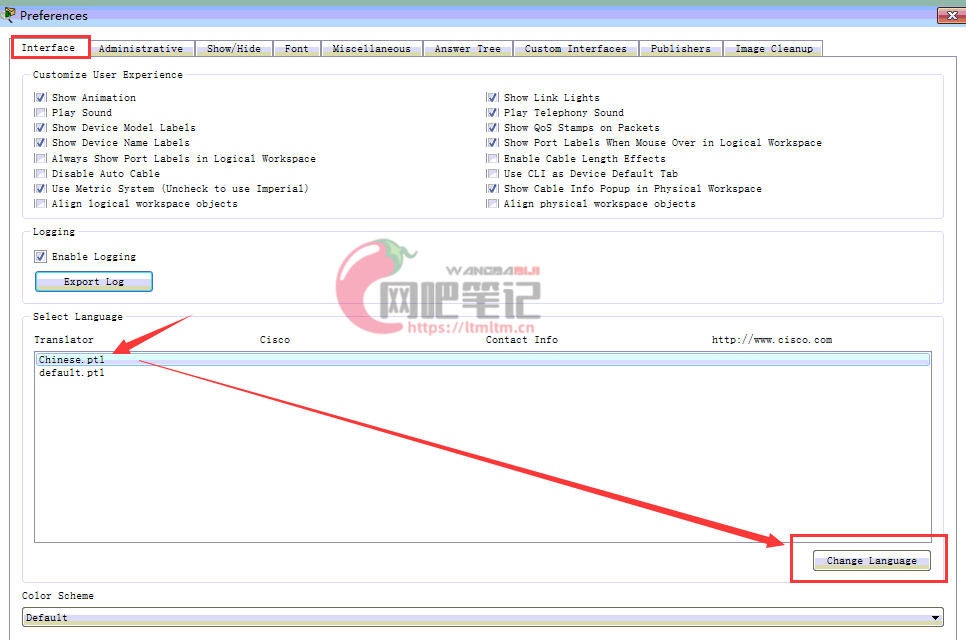Open the Image Cleanup tab
Screen dimensions: 966x640
point(774,49)
